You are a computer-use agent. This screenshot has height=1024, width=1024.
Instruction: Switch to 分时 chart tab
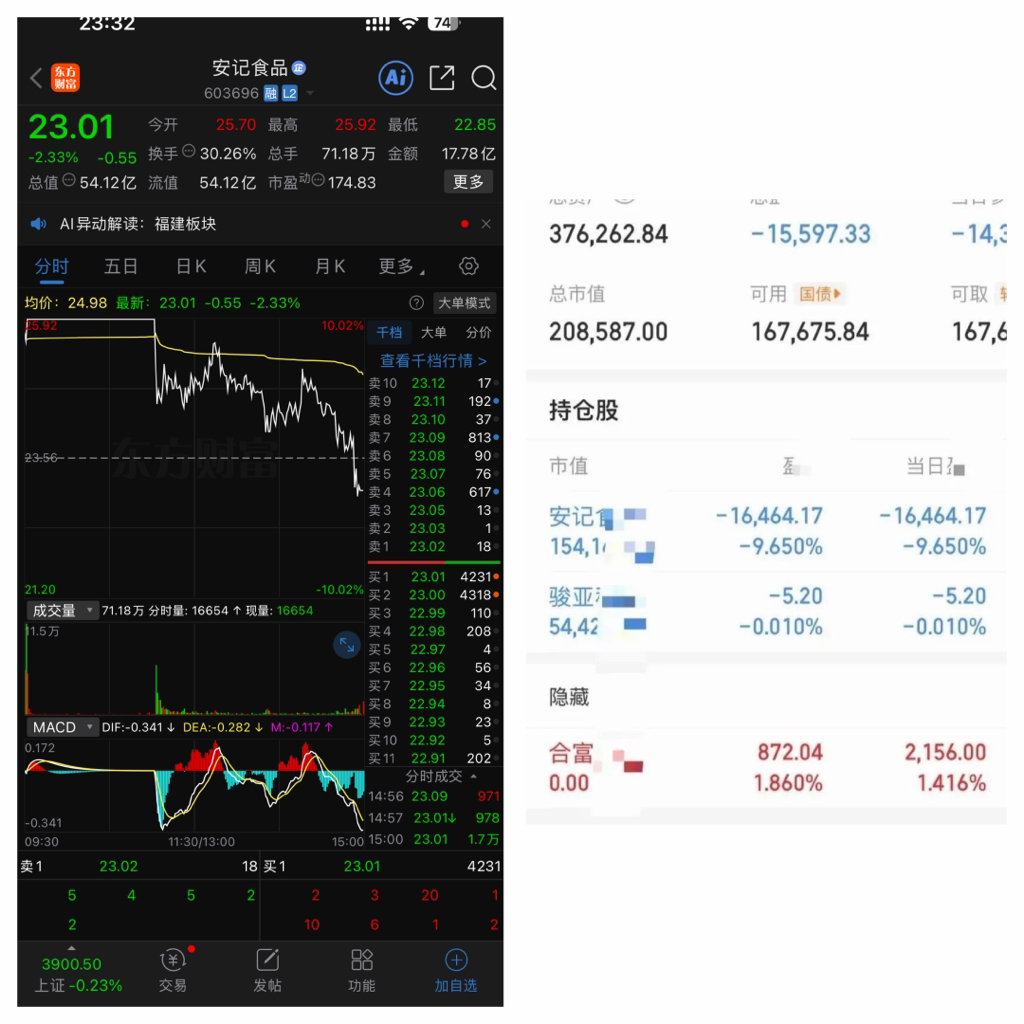coord(52,266)
